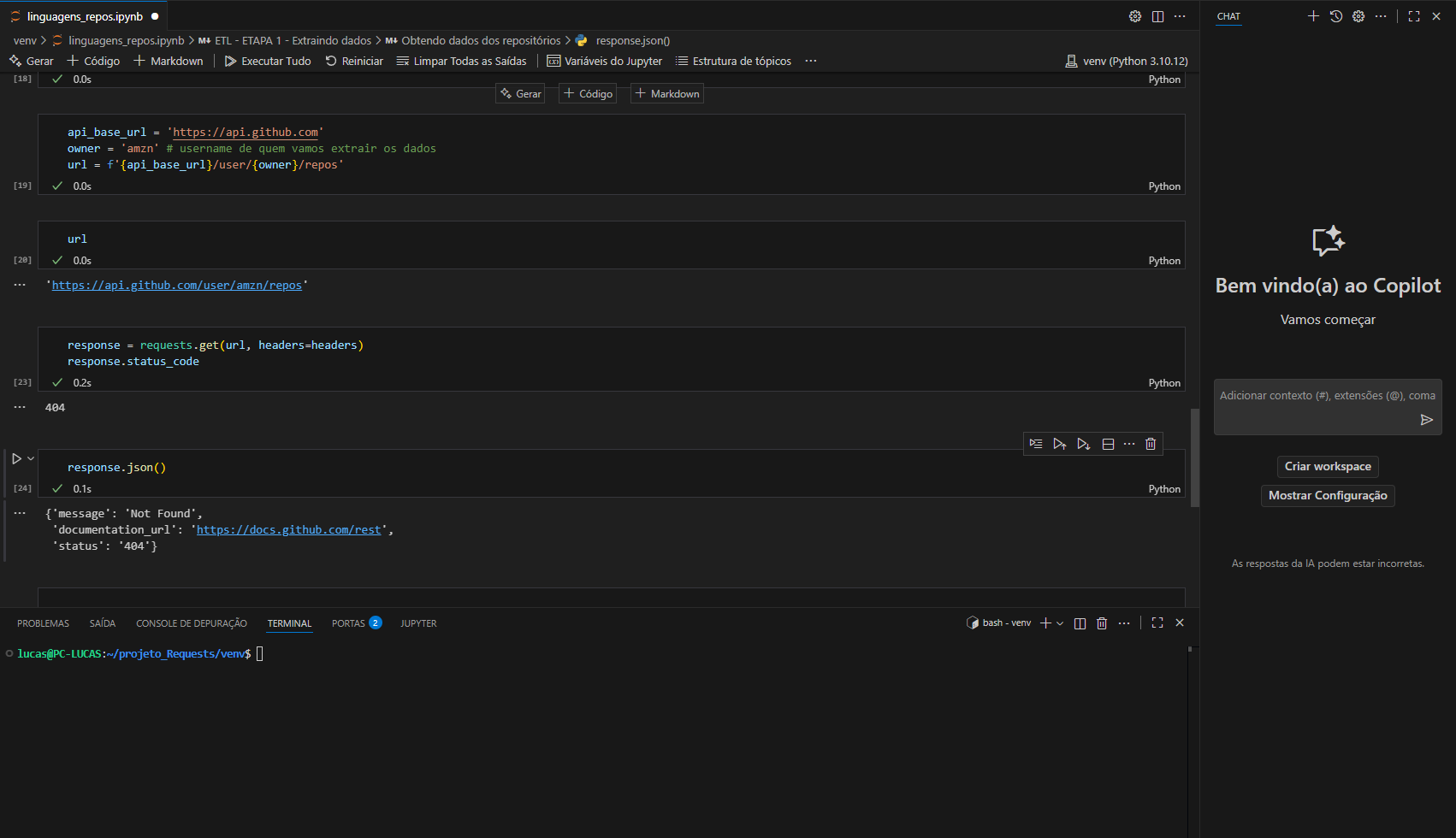Run by line icon in cell toolbar
Screen dimensions: 1456x838
coord(1036,444)
